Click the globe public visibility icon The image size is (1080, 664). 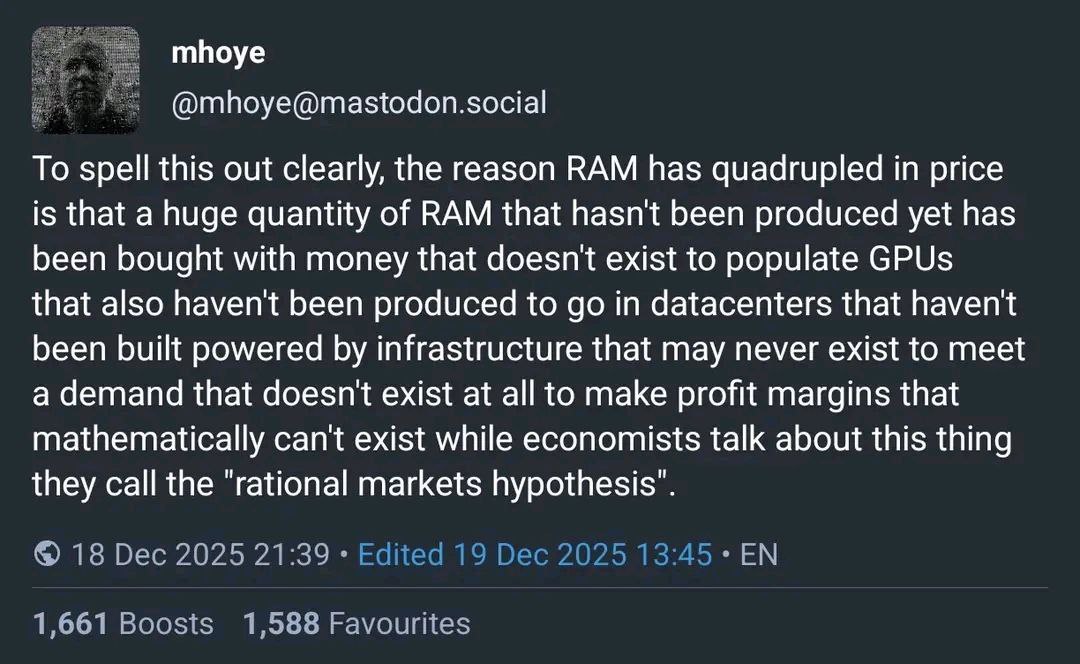click(47, 554)
